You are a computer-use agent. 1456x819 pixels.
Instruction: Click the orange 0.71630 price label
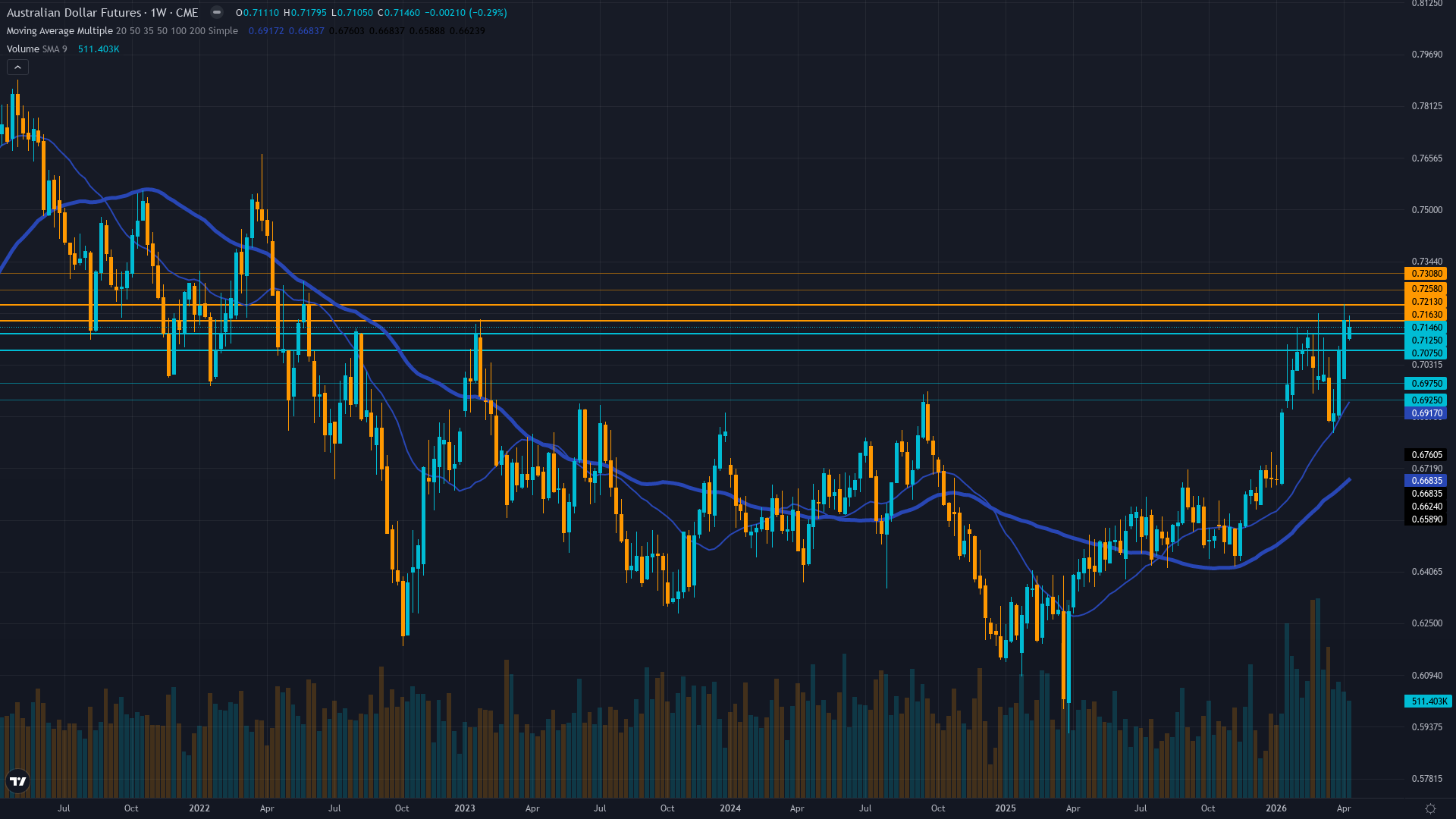1426,315
